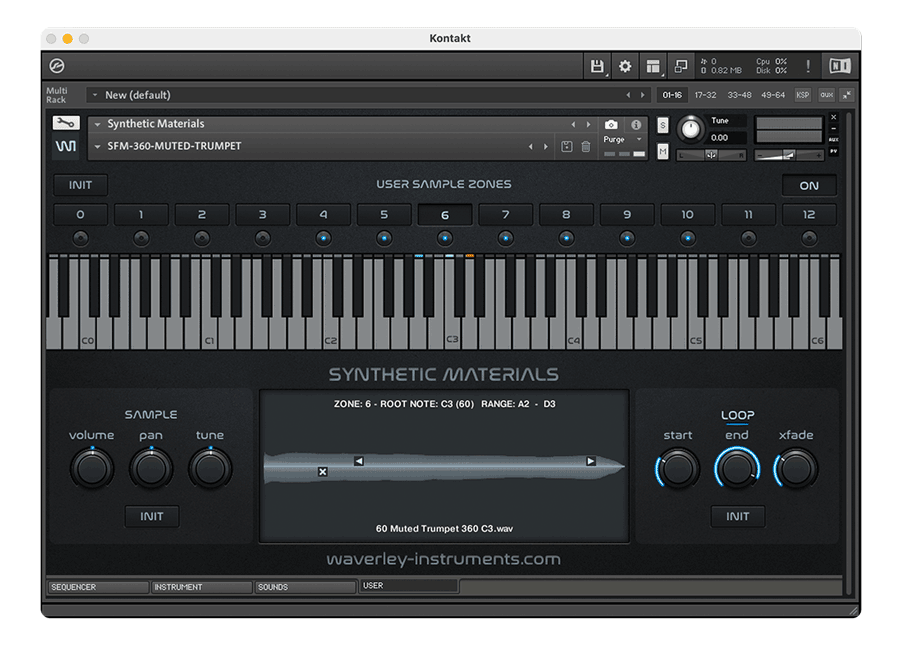Select next instrument for Synthetic Materials
Viewport: 900px width, 645px height.
tap(588, 125)
